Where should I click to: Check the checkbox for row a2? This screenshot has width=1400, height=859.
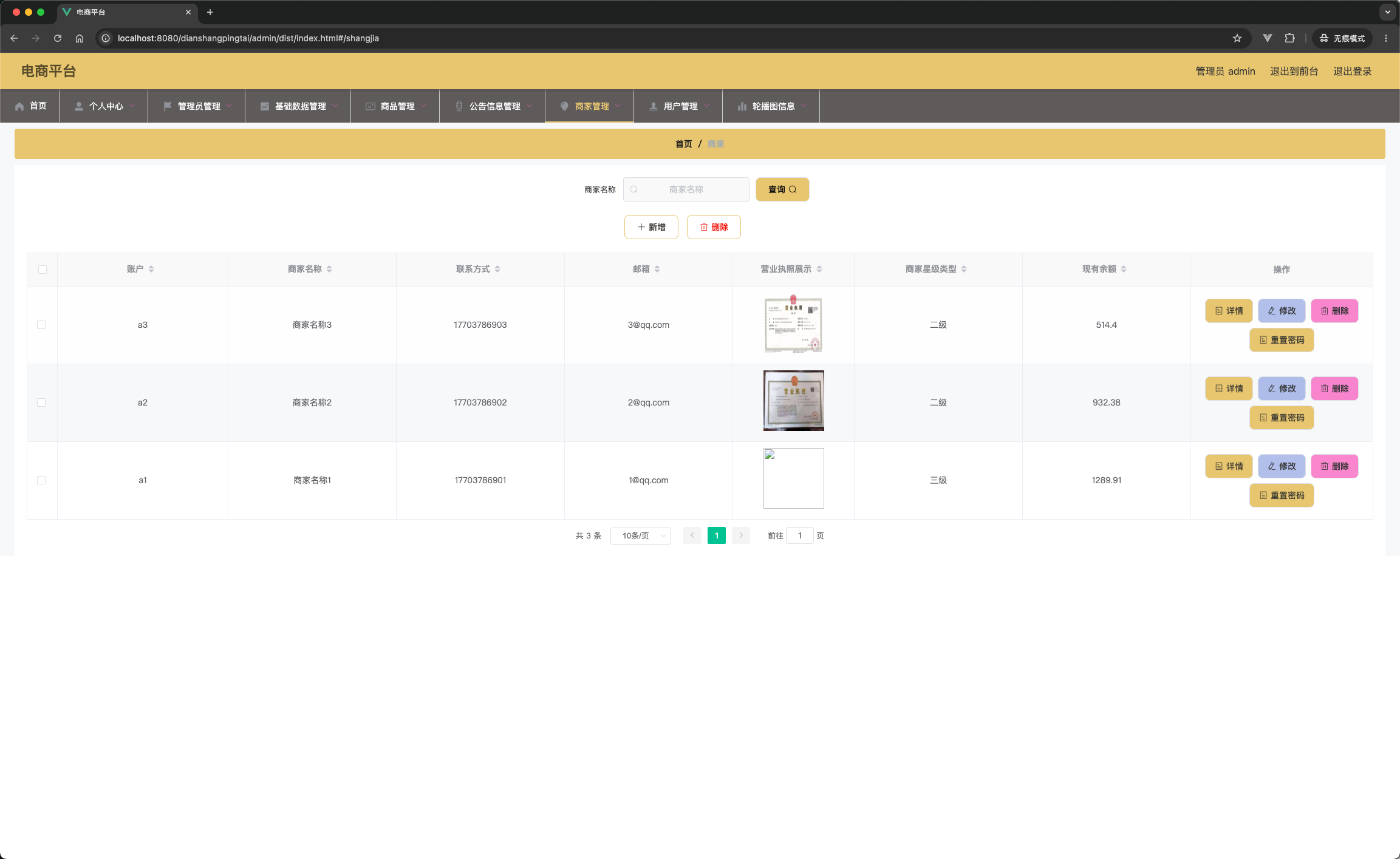[41, 402]
